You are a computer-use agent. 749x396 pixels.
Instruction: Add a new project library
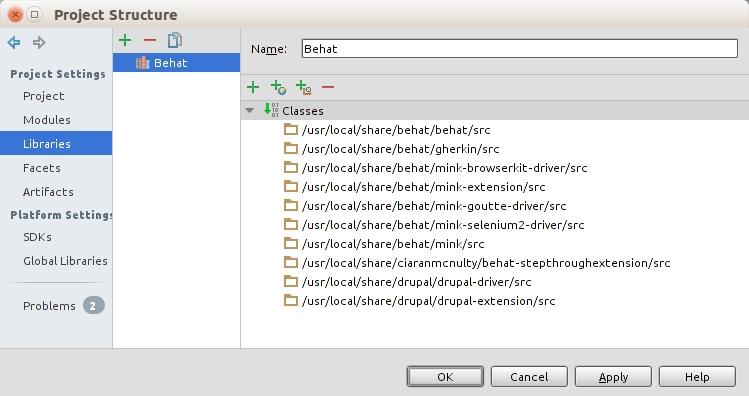click(x=125, y=40)
